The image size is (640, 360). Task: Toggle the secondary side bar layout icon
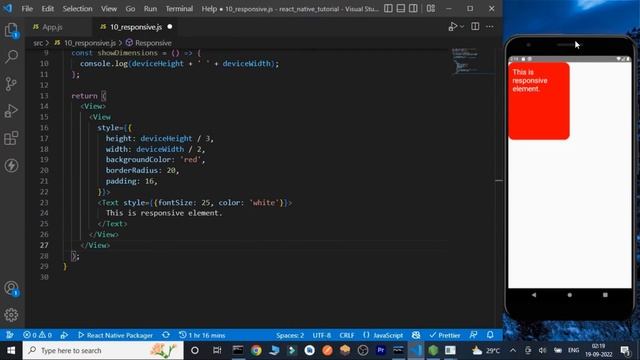413,8
